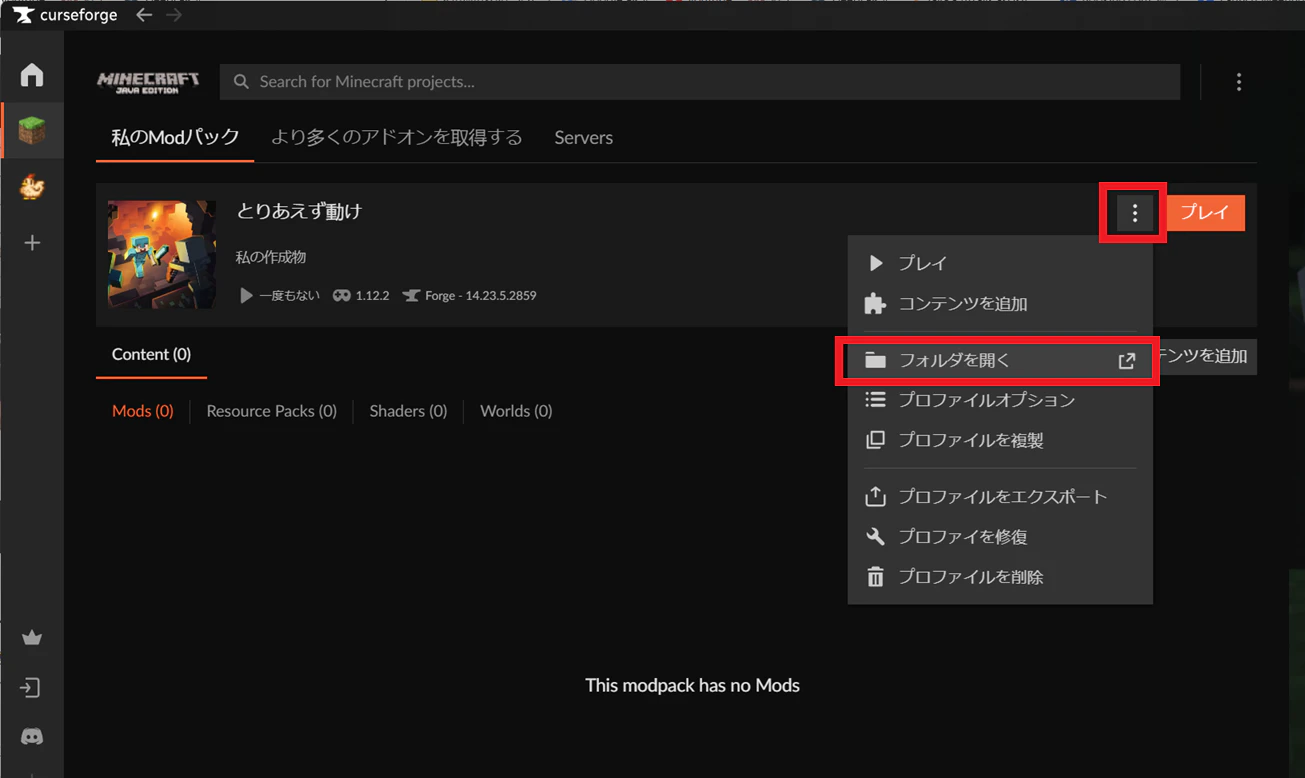Navigate forward with the right arrow
Image resolution: width=1305 pixels, height=778 pixels.
[x=174, y=15]
